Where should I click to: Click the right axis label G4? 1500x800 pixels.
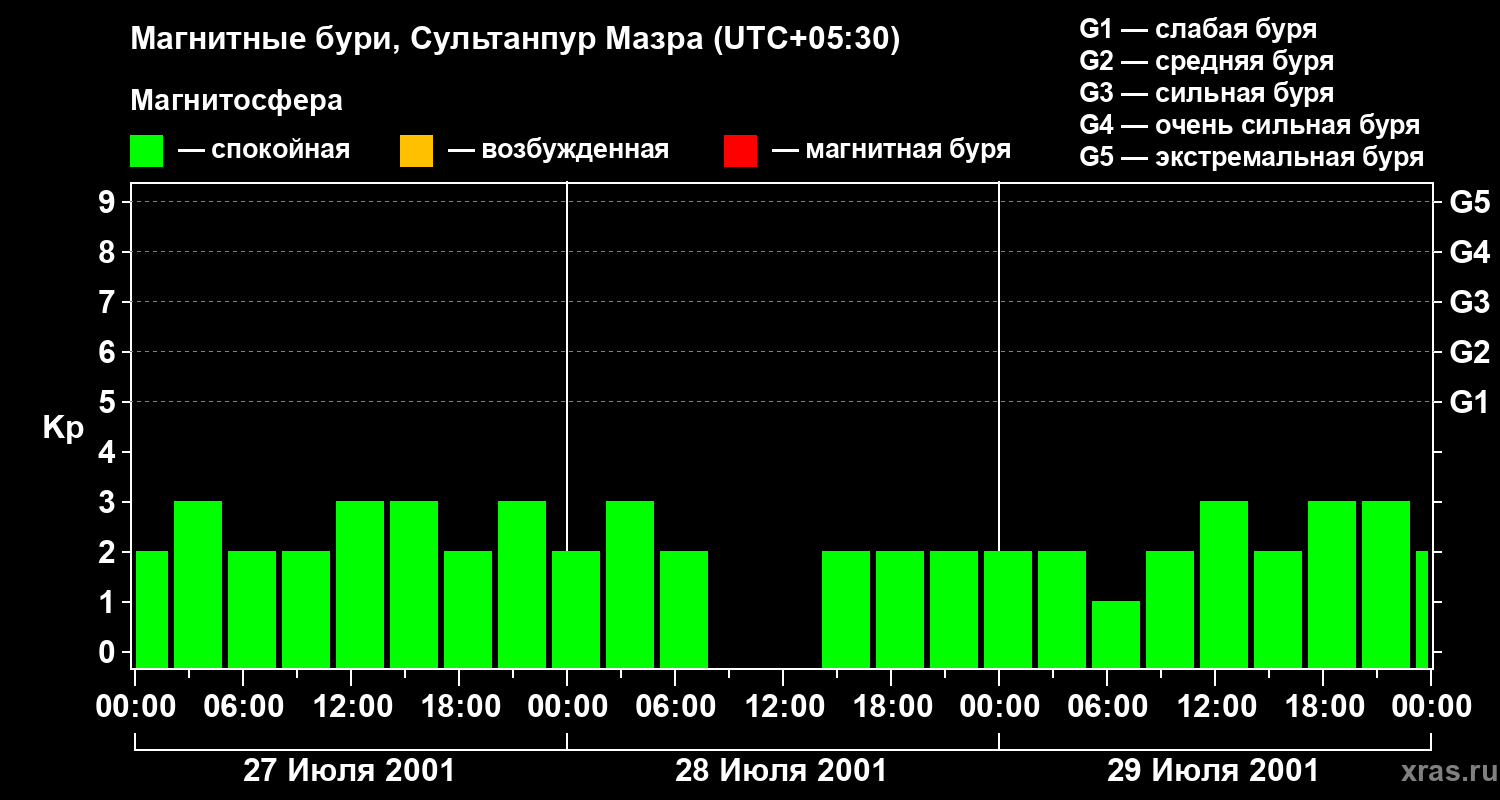pyautogui.click(x=1470, y=253)
